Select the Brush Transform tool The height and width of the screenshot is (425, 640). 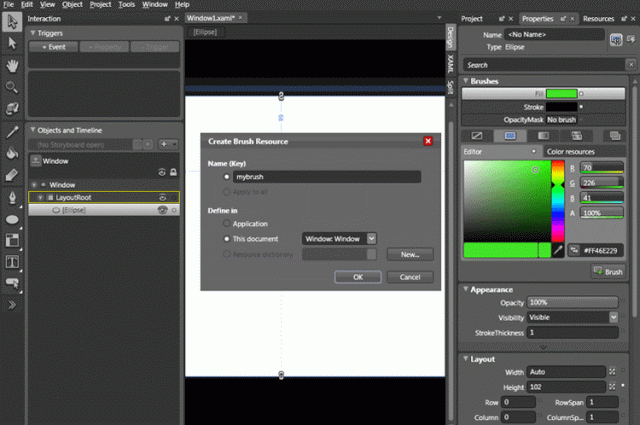coord(12,175)
